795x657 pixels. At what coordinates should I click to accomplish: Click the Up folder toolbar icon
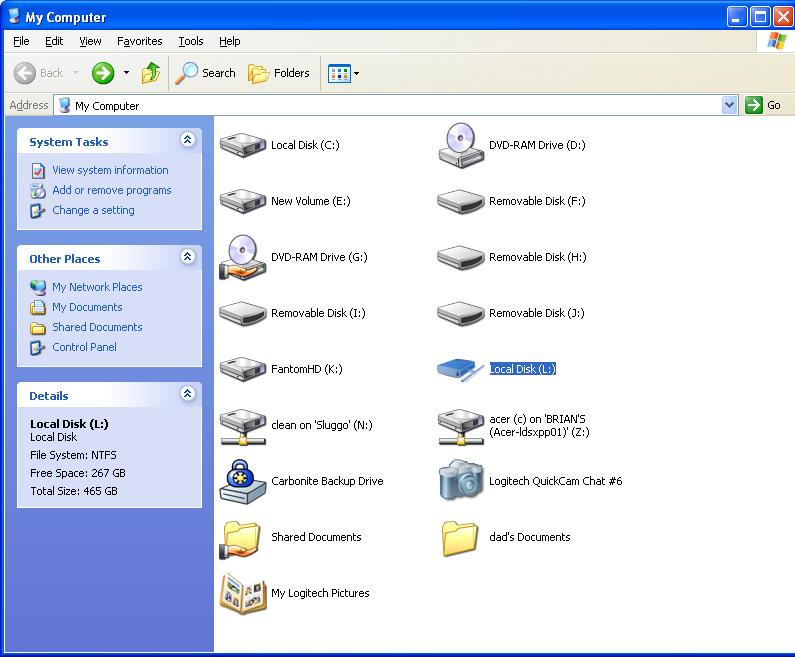(x=151, y=73)
